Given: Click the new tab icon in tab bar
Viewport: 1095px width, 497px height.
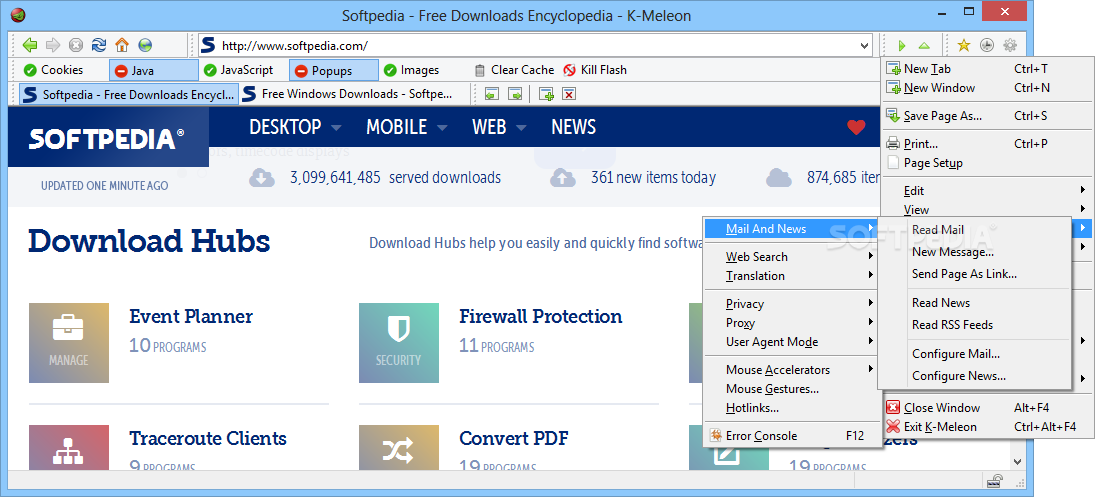Looking at the screenshot, I should click(x=546, y=94).
